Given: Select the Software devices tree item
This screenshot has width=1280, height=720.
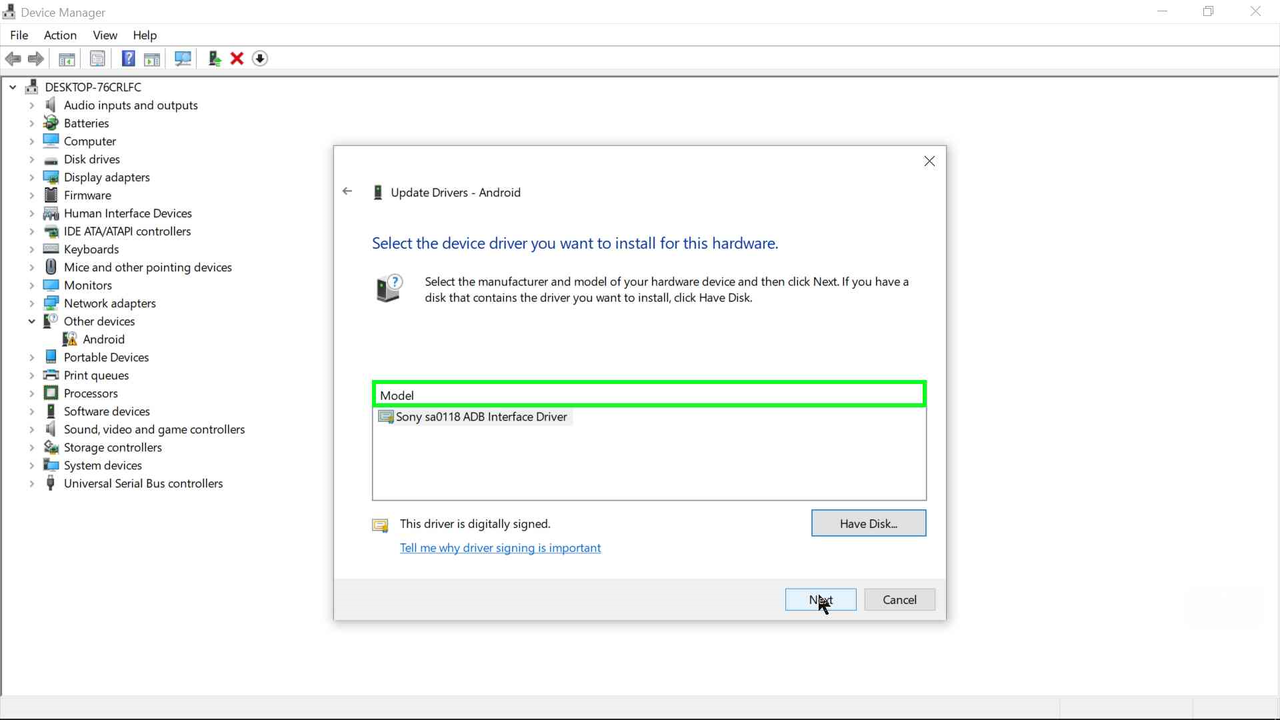Looking at the screenshot, I should tap(107, 411).
